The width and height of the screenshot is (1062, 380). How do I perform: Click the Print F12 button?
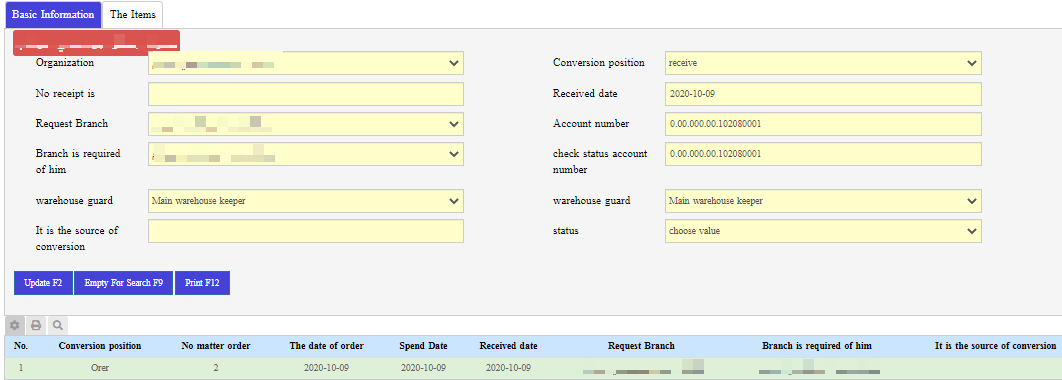[x=203, y=283]
